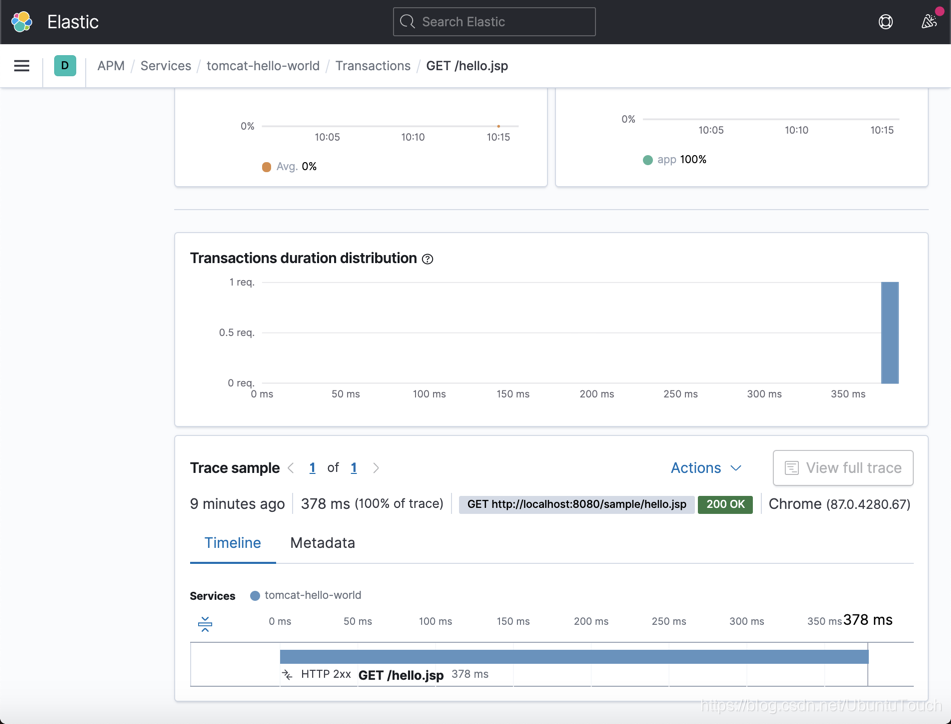Click the Search Elastic field
Image resolution: width=951 pixels, height=724 pixels.
pyautogui.click(x=494, y=22)
